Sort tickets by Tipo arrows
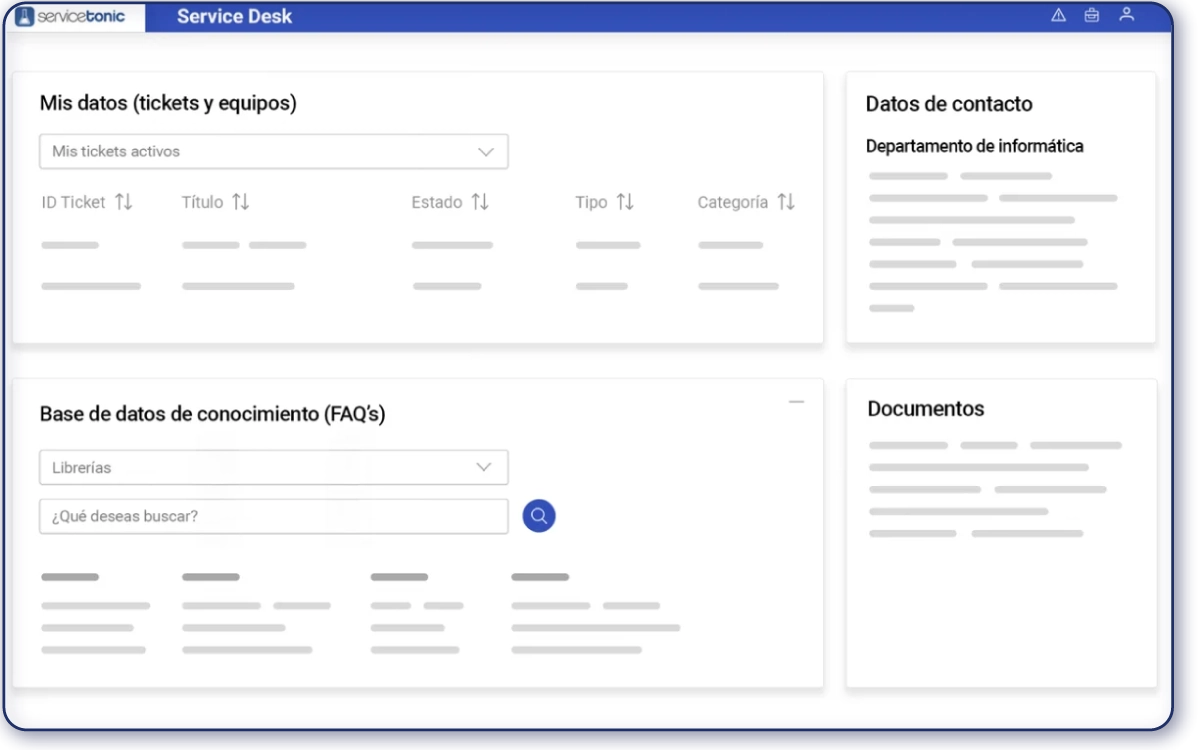The height and width of the screenshot is (750, 1200). click(x=625, y=202)
